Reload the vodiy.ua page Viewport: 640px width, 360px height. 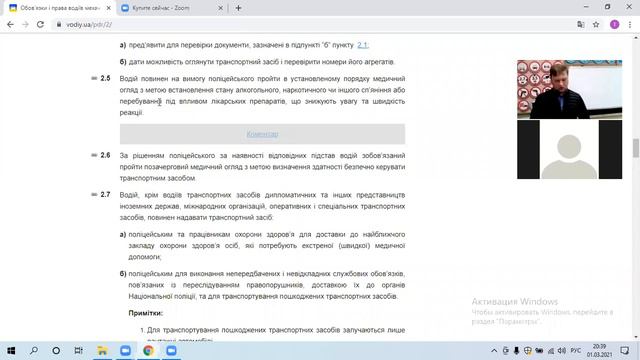[x=40, y=24]
